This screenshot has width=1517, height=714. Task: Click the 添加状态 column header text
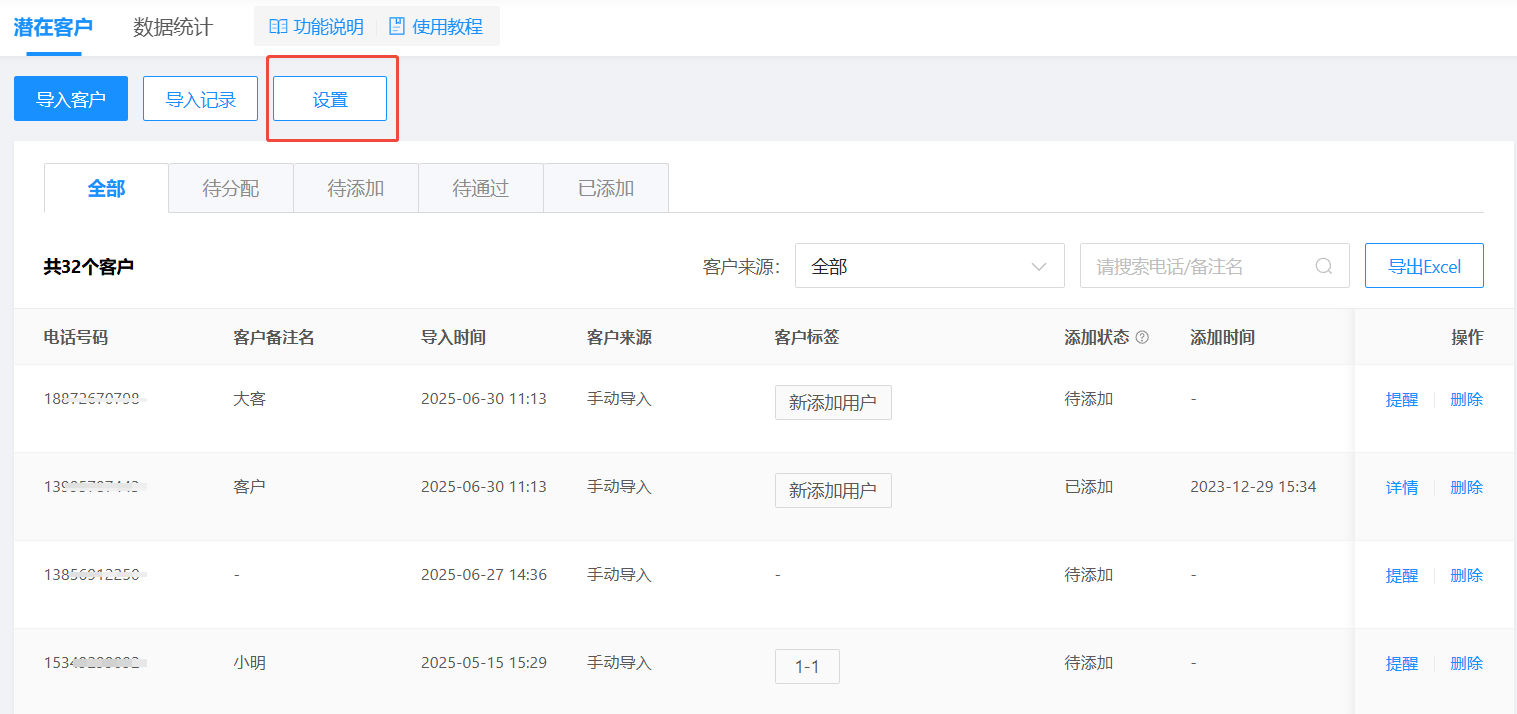click(1097, 337)
